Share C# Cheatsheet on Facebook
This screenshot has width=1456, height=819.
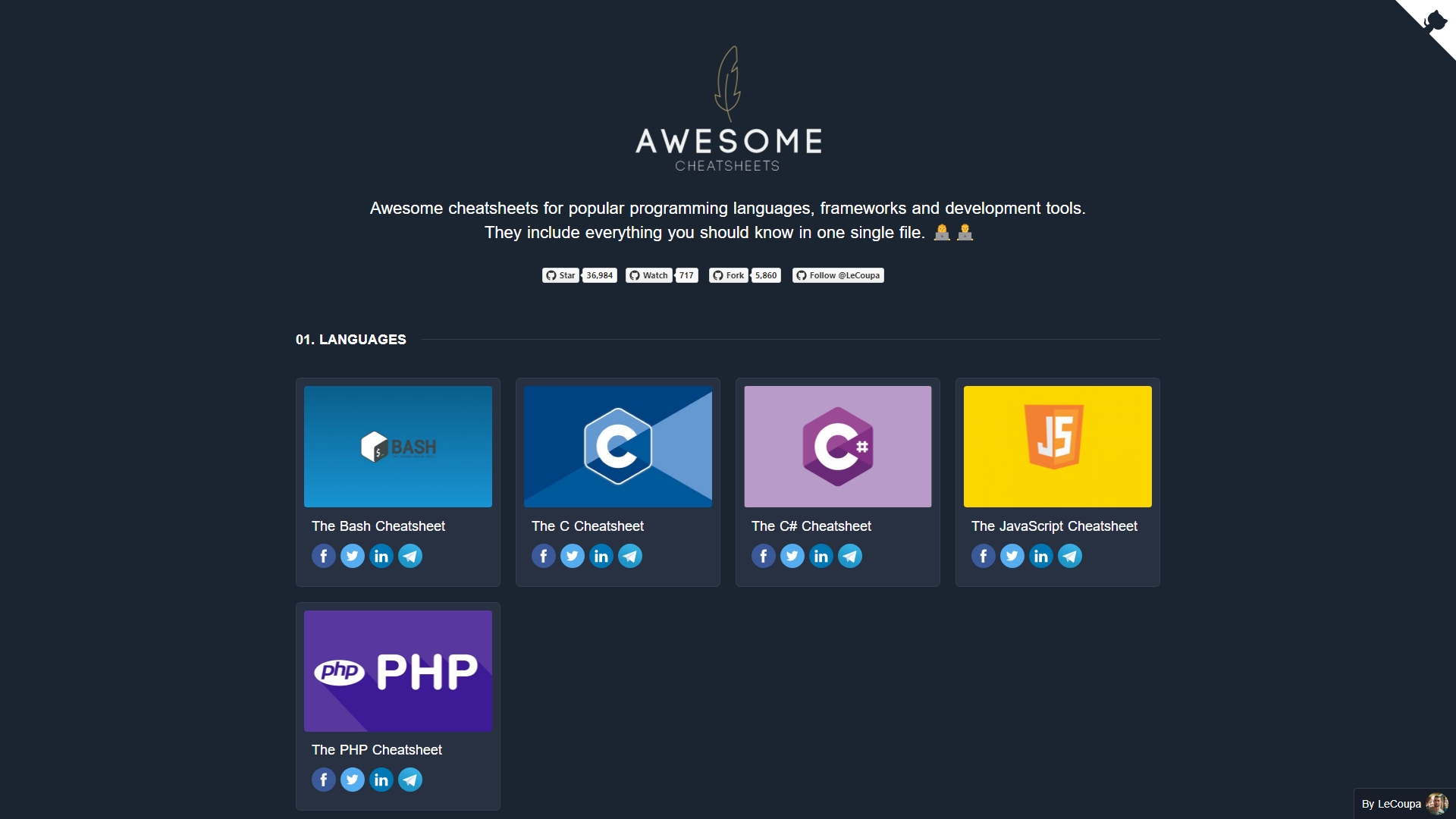pos(764,556)
